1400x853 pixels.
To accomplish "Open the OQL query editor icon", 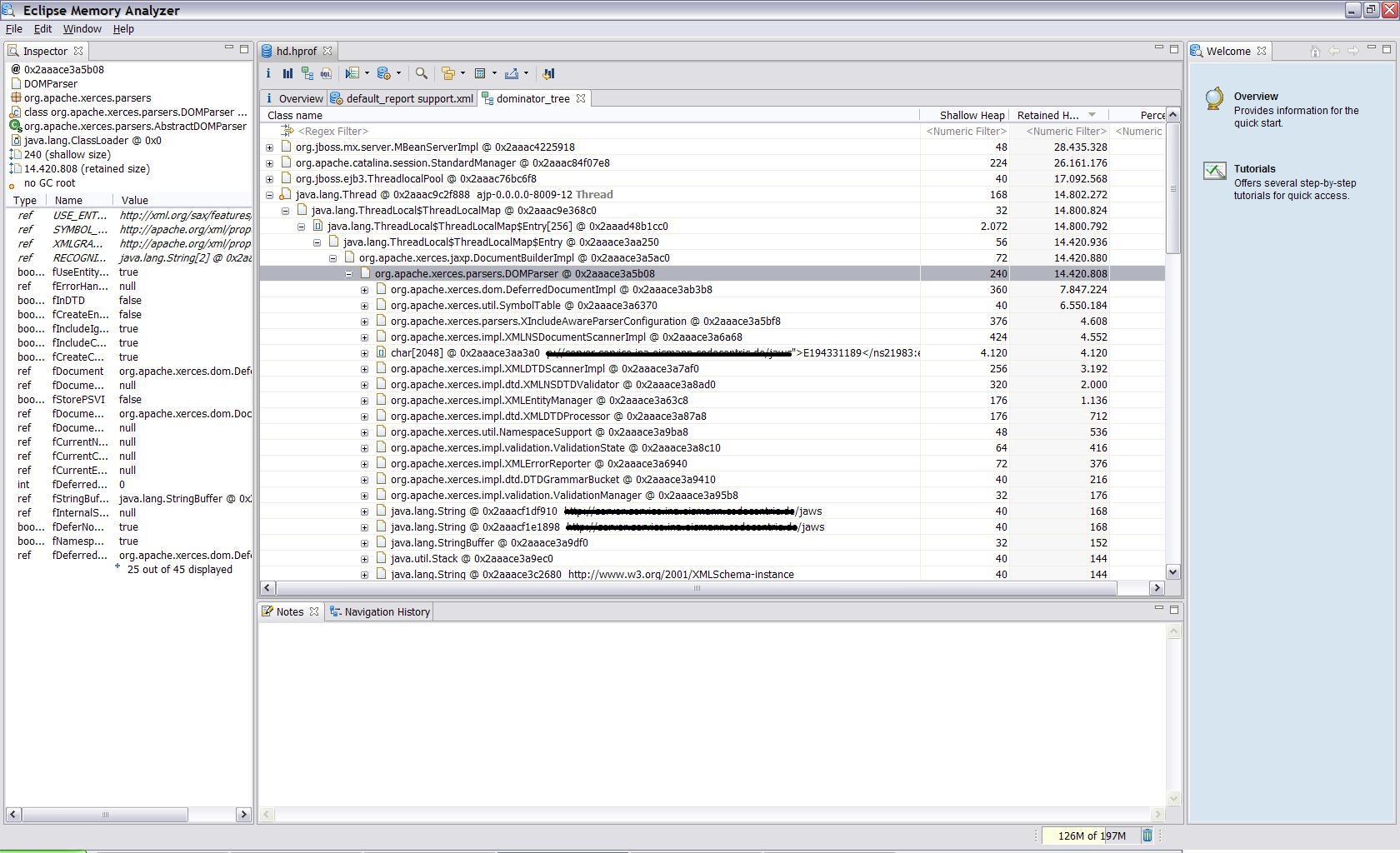I will [327, 73].
